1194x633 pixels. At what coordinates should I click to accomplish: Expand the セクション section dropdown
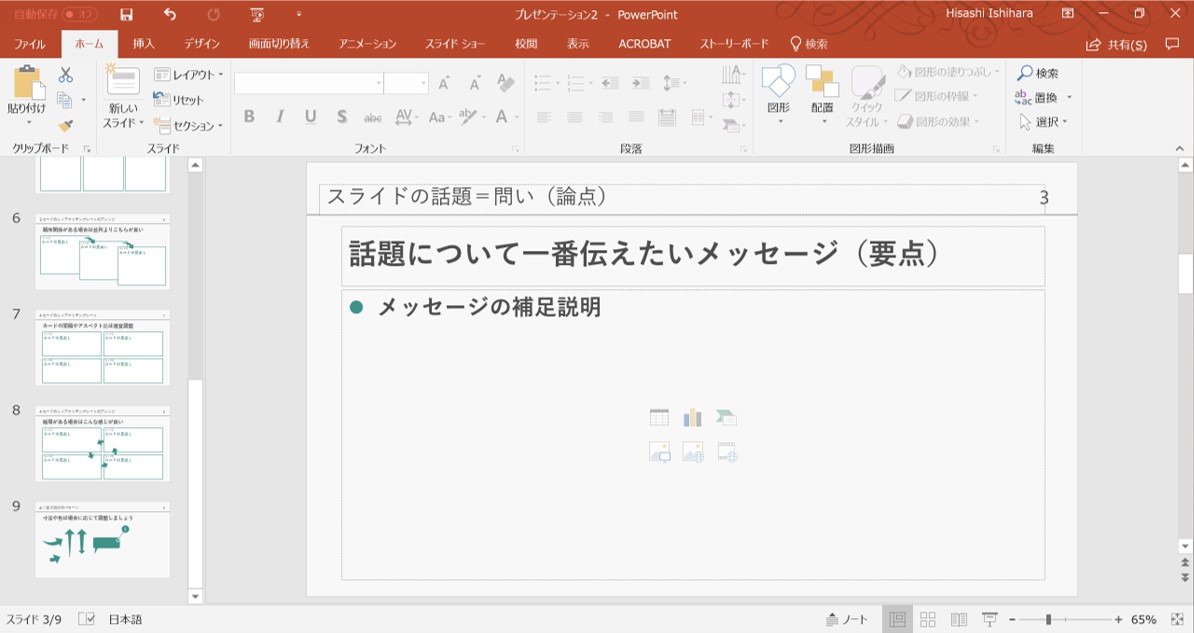188,126
